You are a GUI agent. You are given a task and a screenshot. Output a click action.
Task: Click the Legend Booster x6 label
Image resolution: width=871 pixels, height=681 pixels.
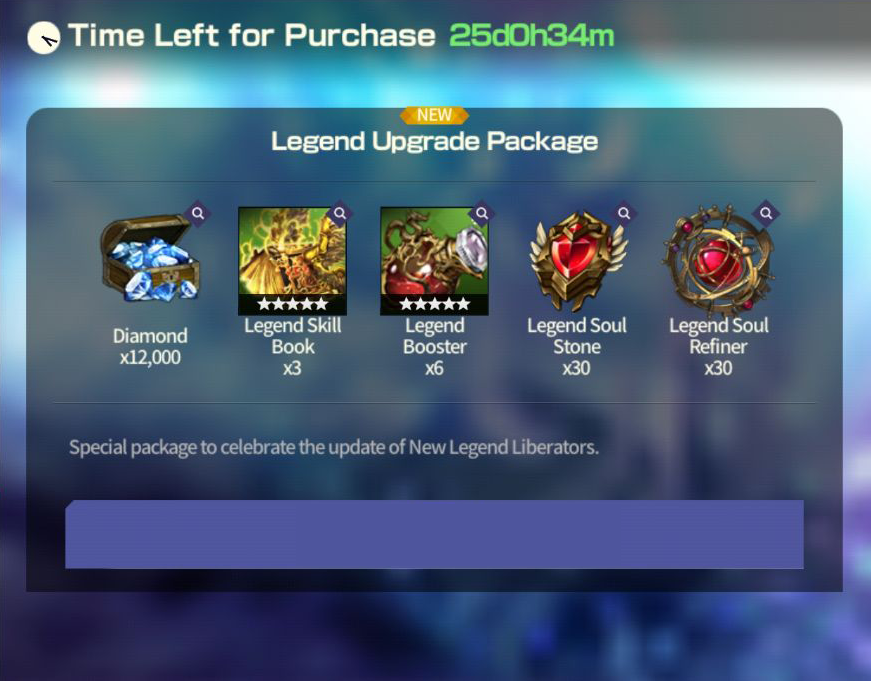tap(434, 347)
